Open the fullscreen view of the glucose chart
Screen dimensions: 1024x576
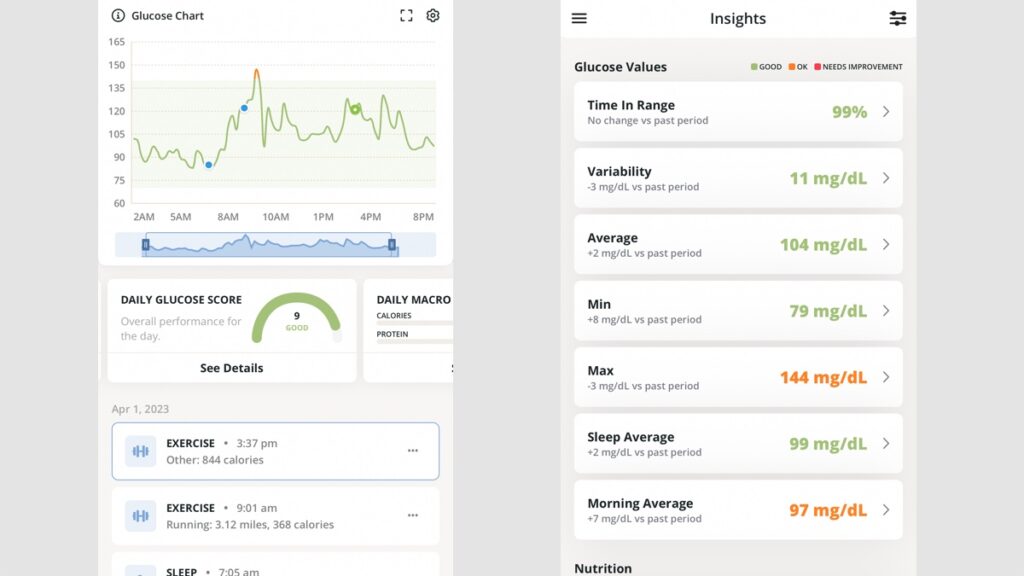click(405, 15)
